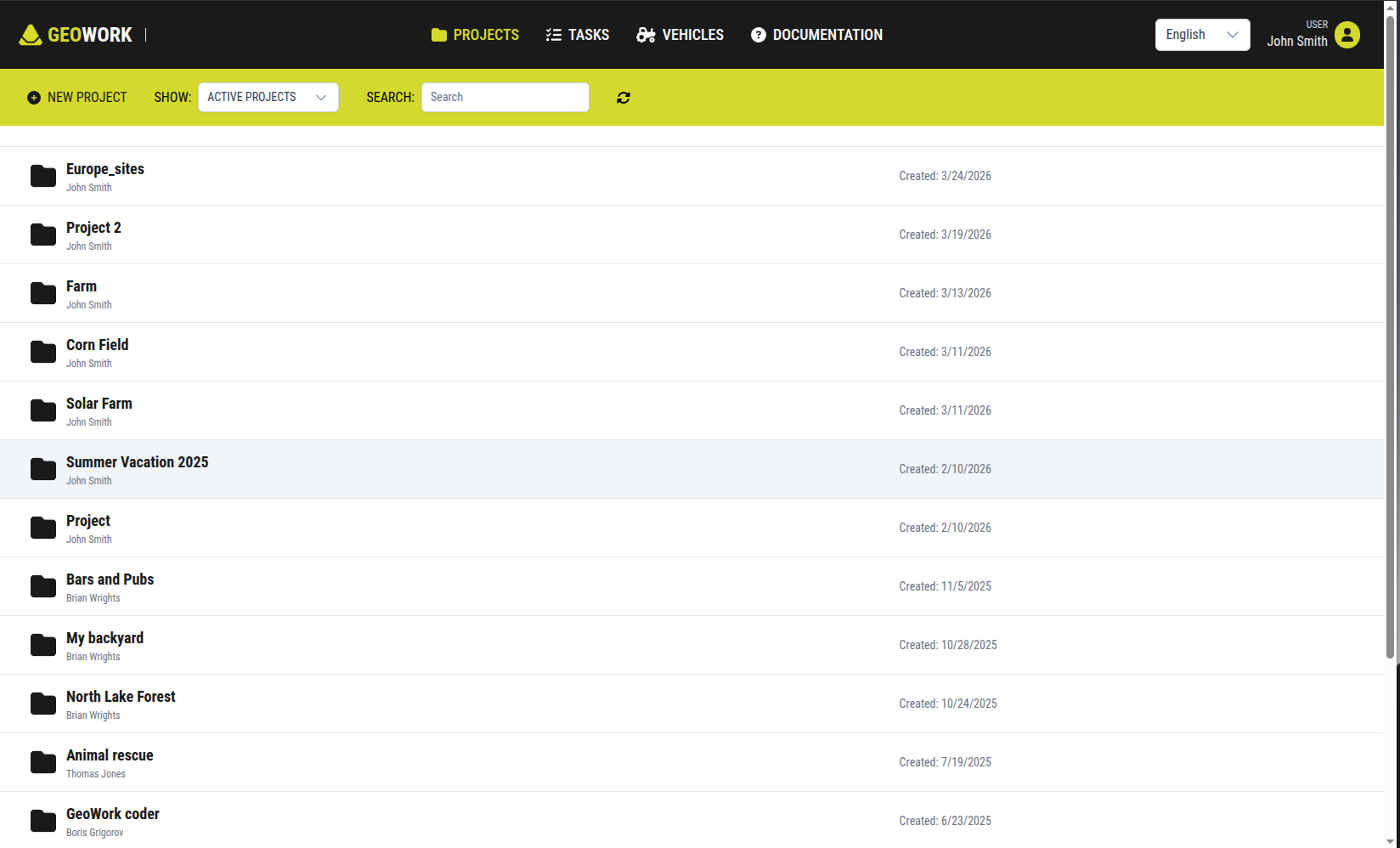This screenshot has width=1400, height=848.
Task: Open My backyard project
Action: [x=692, y=645]
